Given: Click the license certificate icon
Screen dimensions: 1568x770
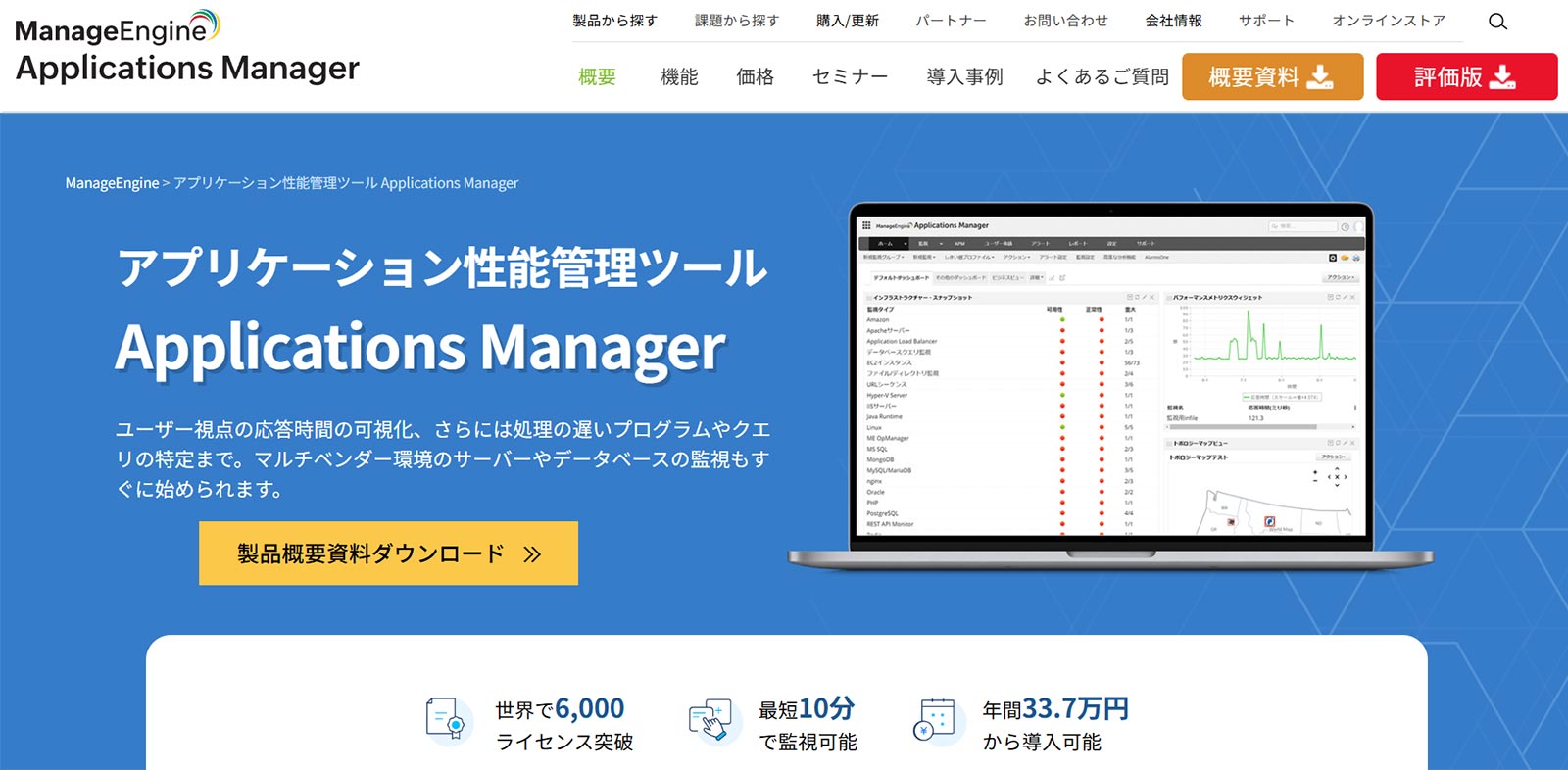Looking at the screenshot, I should [448, 721].
